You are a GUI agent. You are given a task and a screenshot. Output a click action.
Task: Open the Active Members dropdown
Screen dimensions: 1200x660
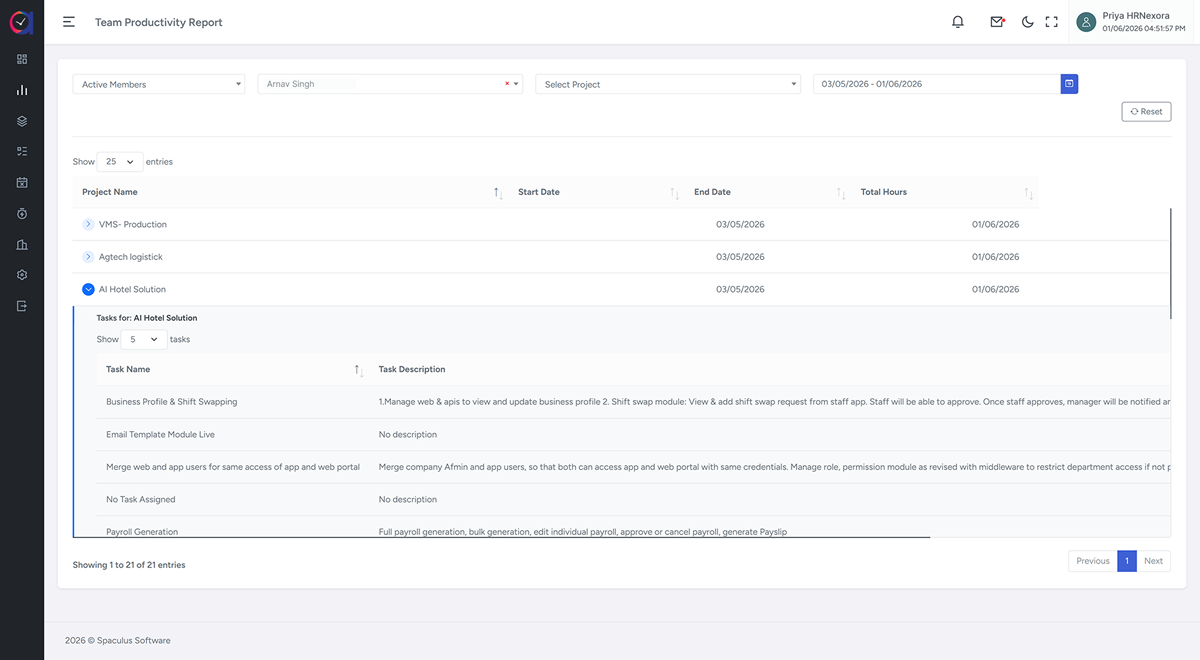click(159, 85)
